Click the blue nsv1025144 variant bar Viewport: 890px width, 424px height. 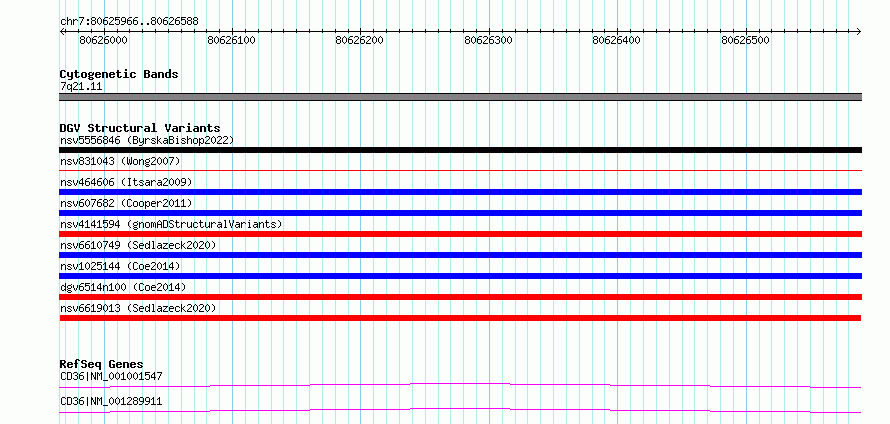point(460,276)
